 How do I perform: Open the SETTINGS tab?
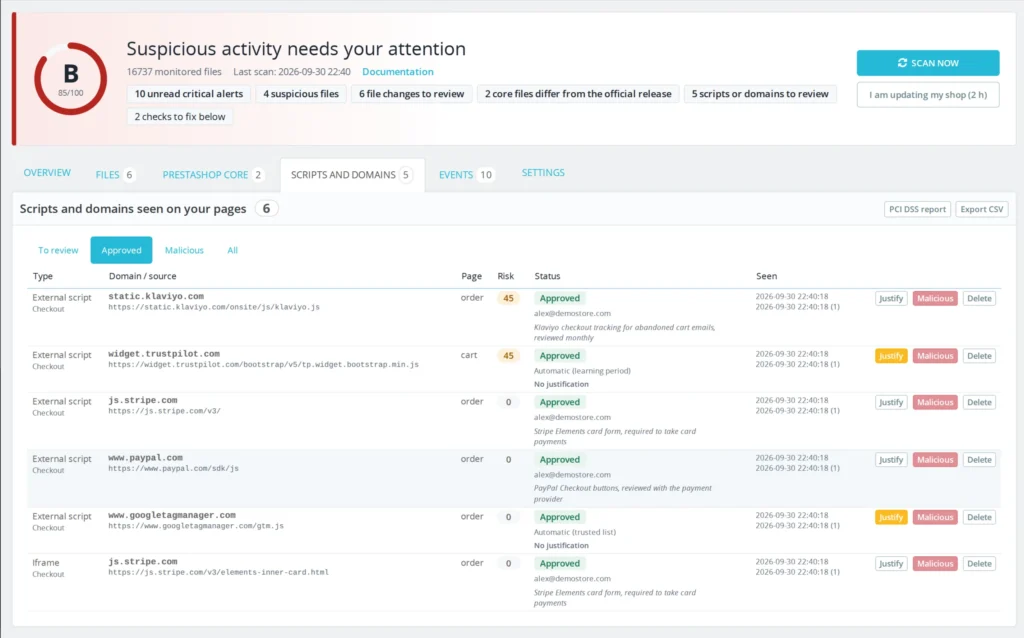point(543,172)
